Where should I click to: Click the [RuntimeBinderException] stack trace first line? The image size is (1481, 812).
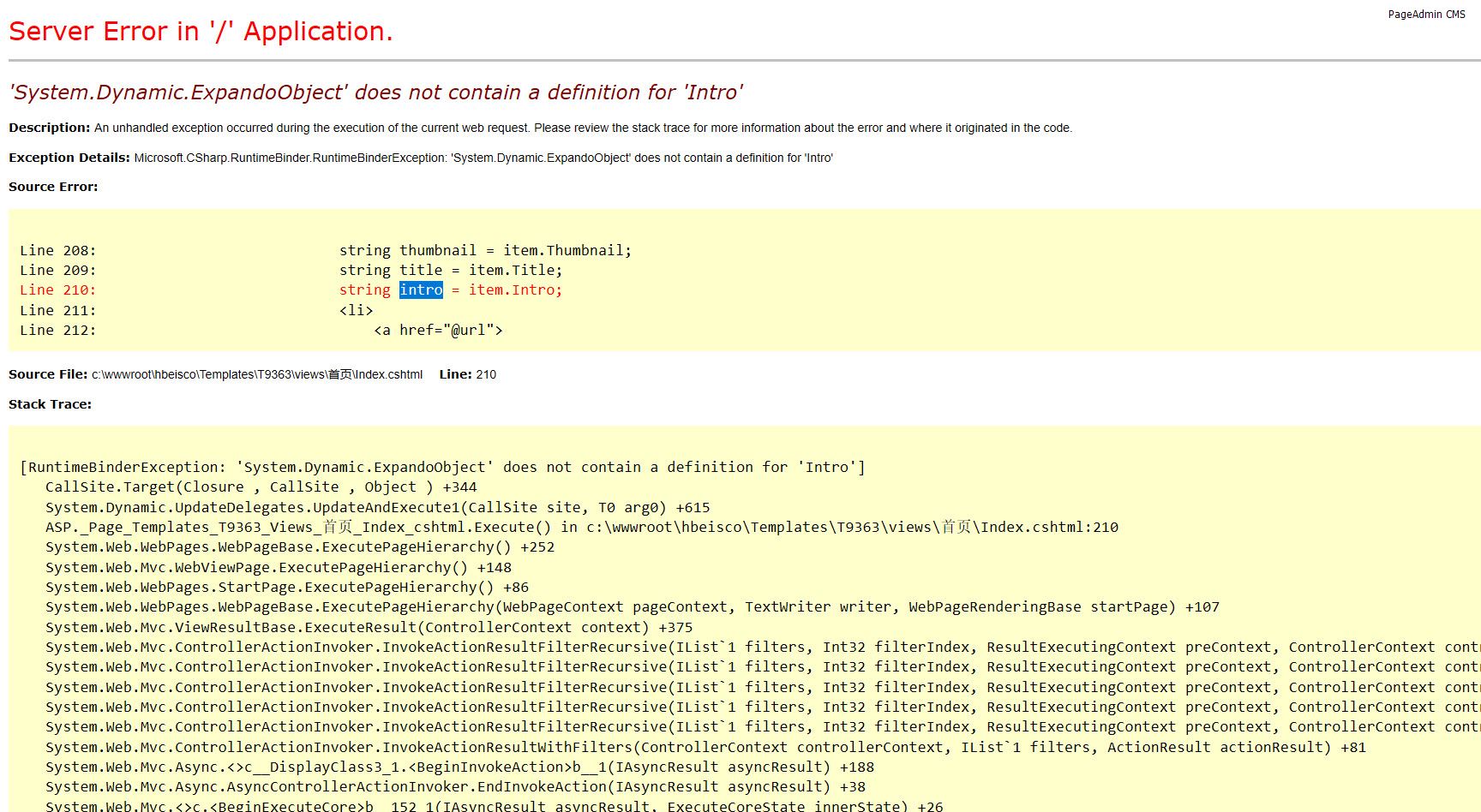(x=442, y=467)
